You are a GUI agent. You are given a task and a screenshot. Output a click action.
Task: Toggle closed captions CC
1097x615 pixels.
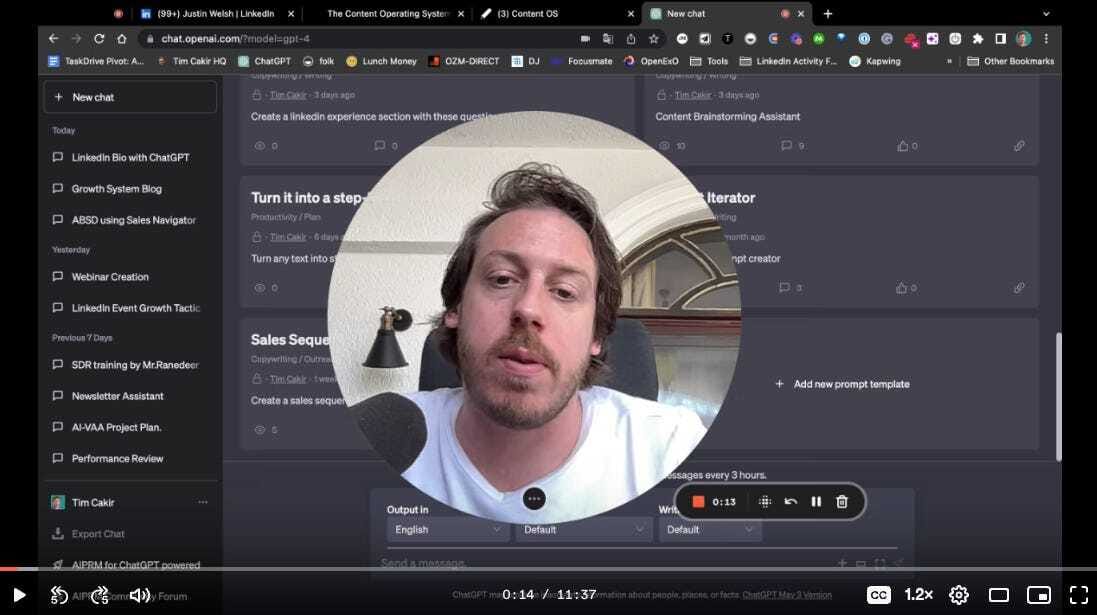click(879, 595)
